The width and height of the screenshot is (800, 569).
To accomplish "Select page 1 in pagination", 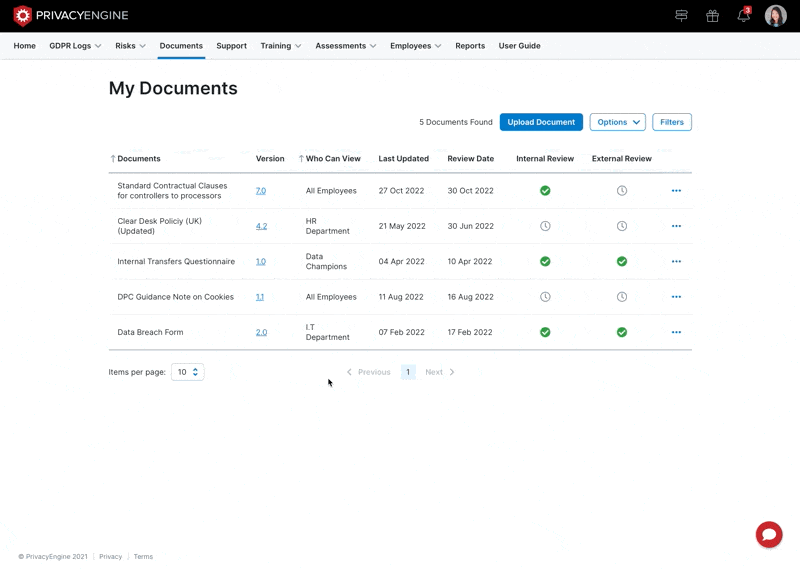I will point(408,372).
